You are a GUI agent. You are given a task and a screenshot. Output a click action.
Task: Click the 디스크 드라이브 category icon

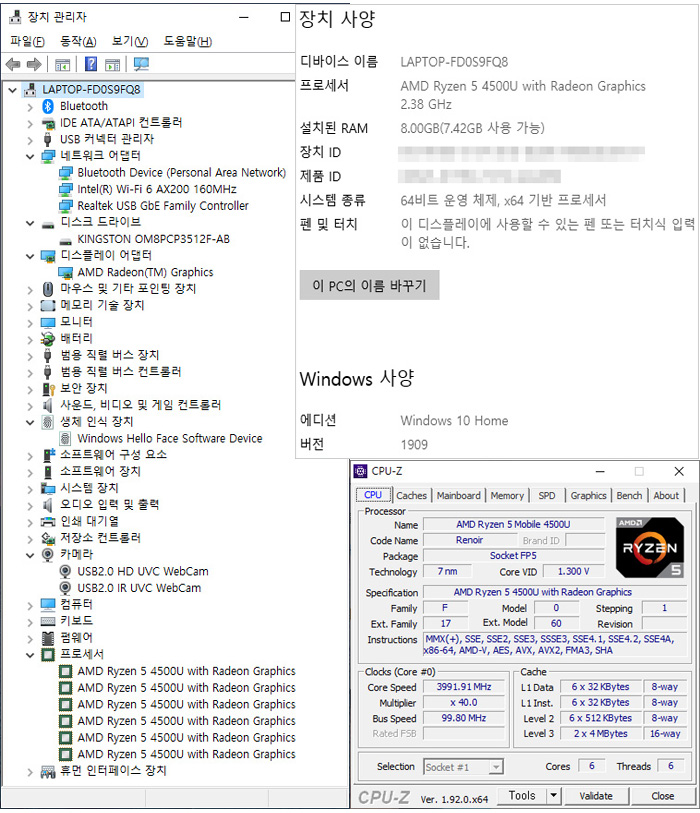pyautogui.click(x=48, y=223)
